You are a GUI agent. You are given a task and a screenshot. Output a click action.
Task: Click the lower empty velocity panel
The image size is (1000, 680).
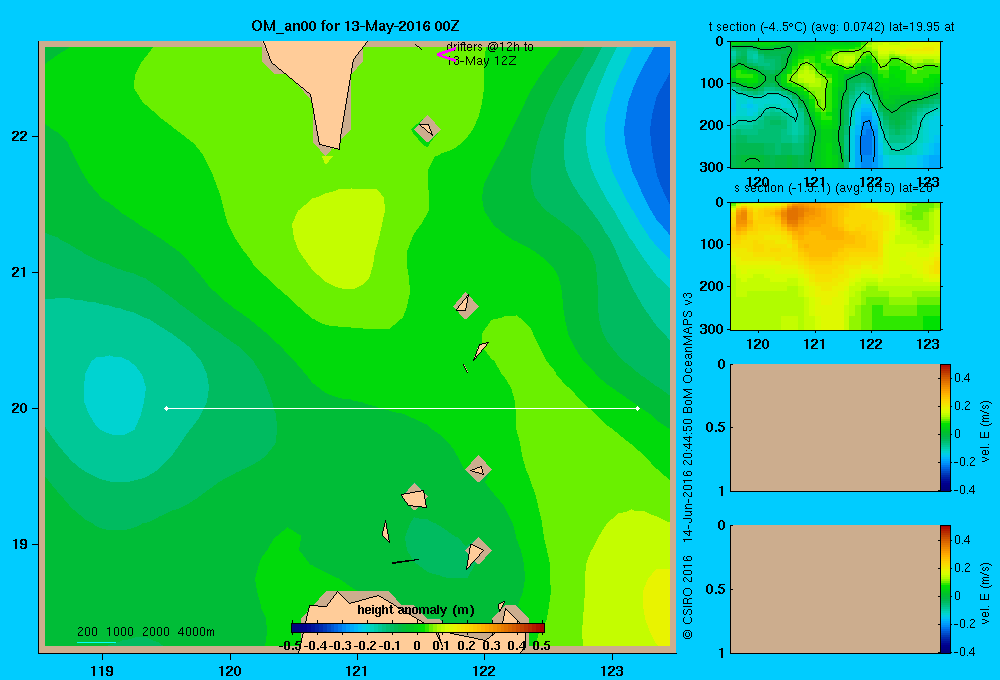[x=835, y=589]
